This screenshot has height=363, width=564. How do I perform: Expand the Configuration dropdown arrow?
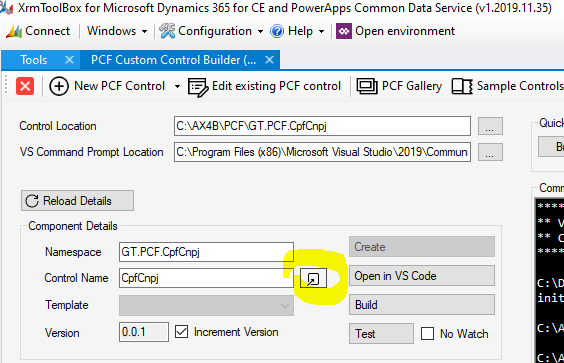pos(260,32)
